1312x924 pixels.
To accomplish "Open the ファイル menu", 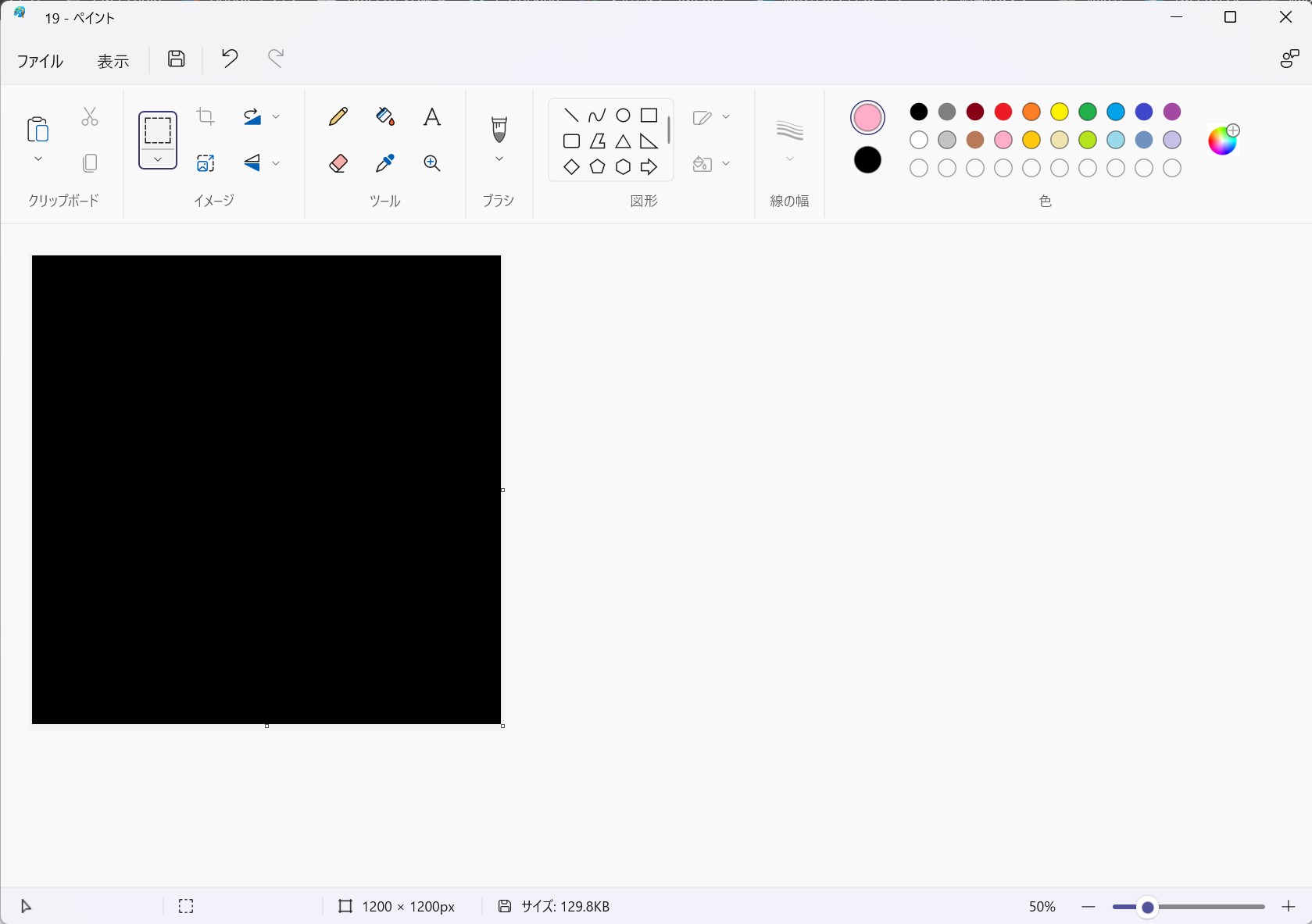I will [x=39, y=61].
